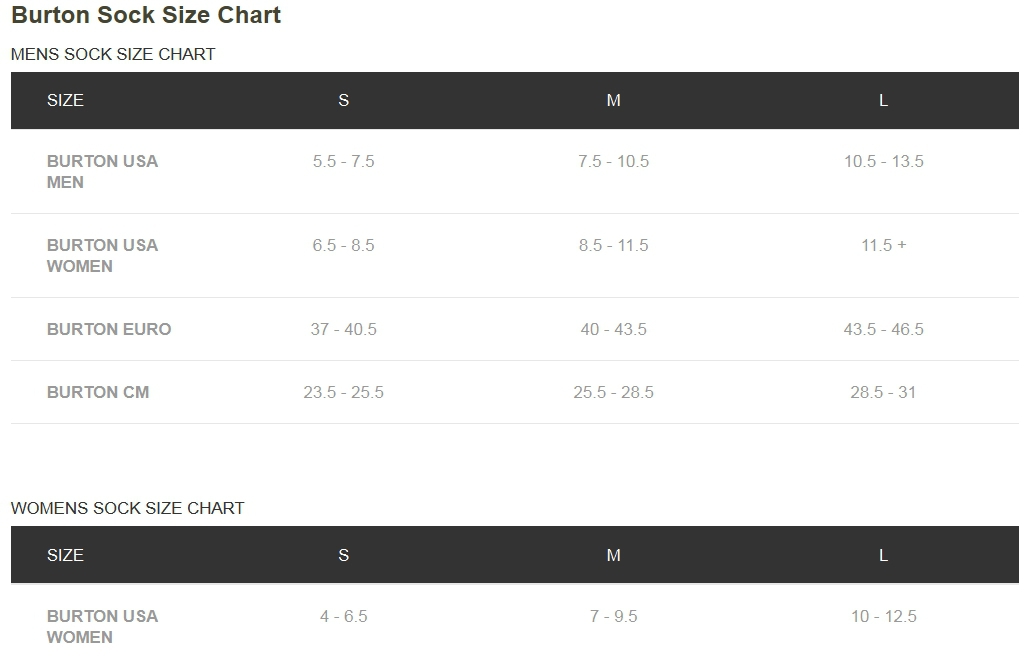Click the L column header in mens chart
The height and width of the screenshot is (658, 1035).
(x=883, y=100)
